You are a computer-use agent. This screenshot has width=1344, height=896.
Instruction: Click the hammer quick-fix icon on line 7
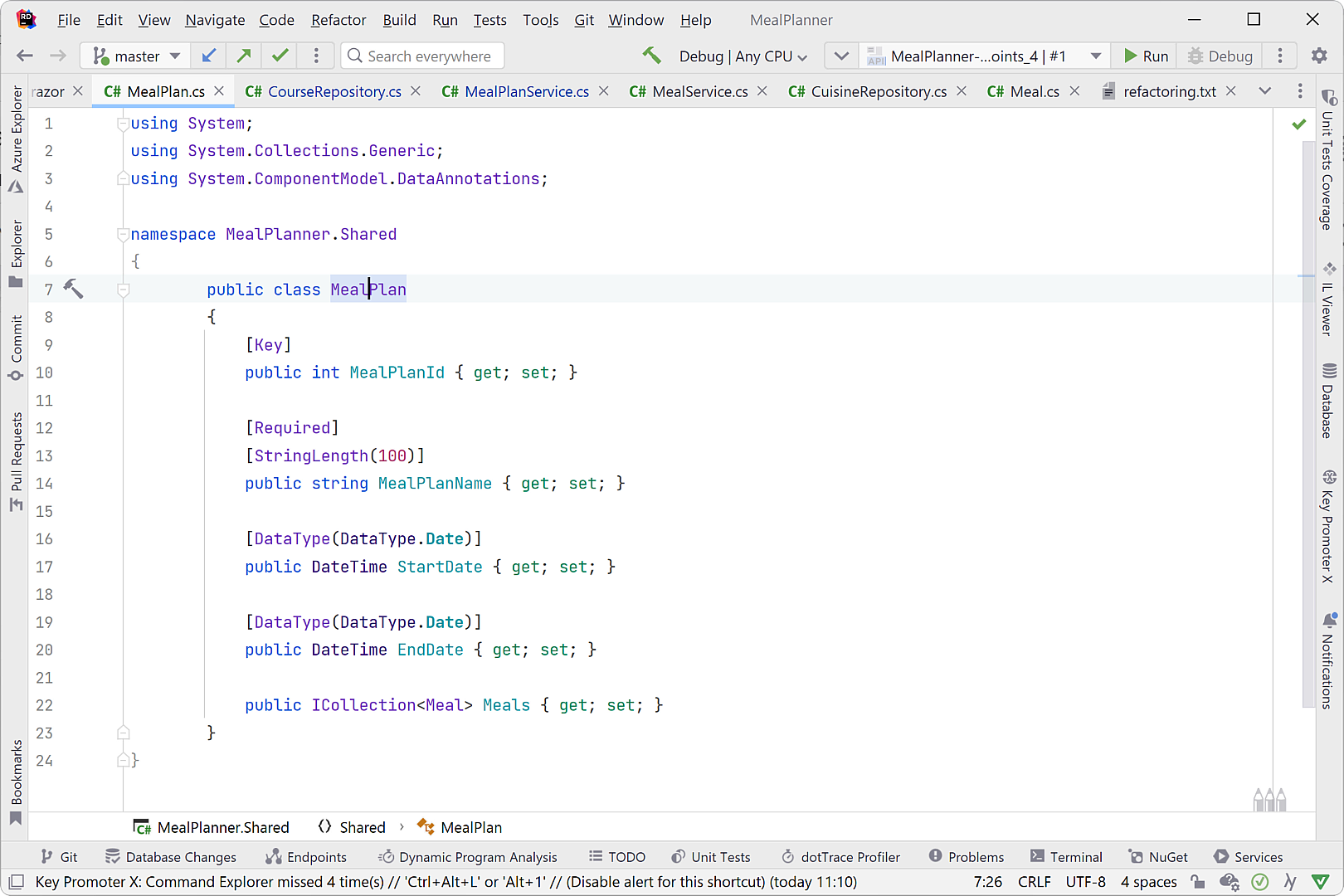coord(74,289)
